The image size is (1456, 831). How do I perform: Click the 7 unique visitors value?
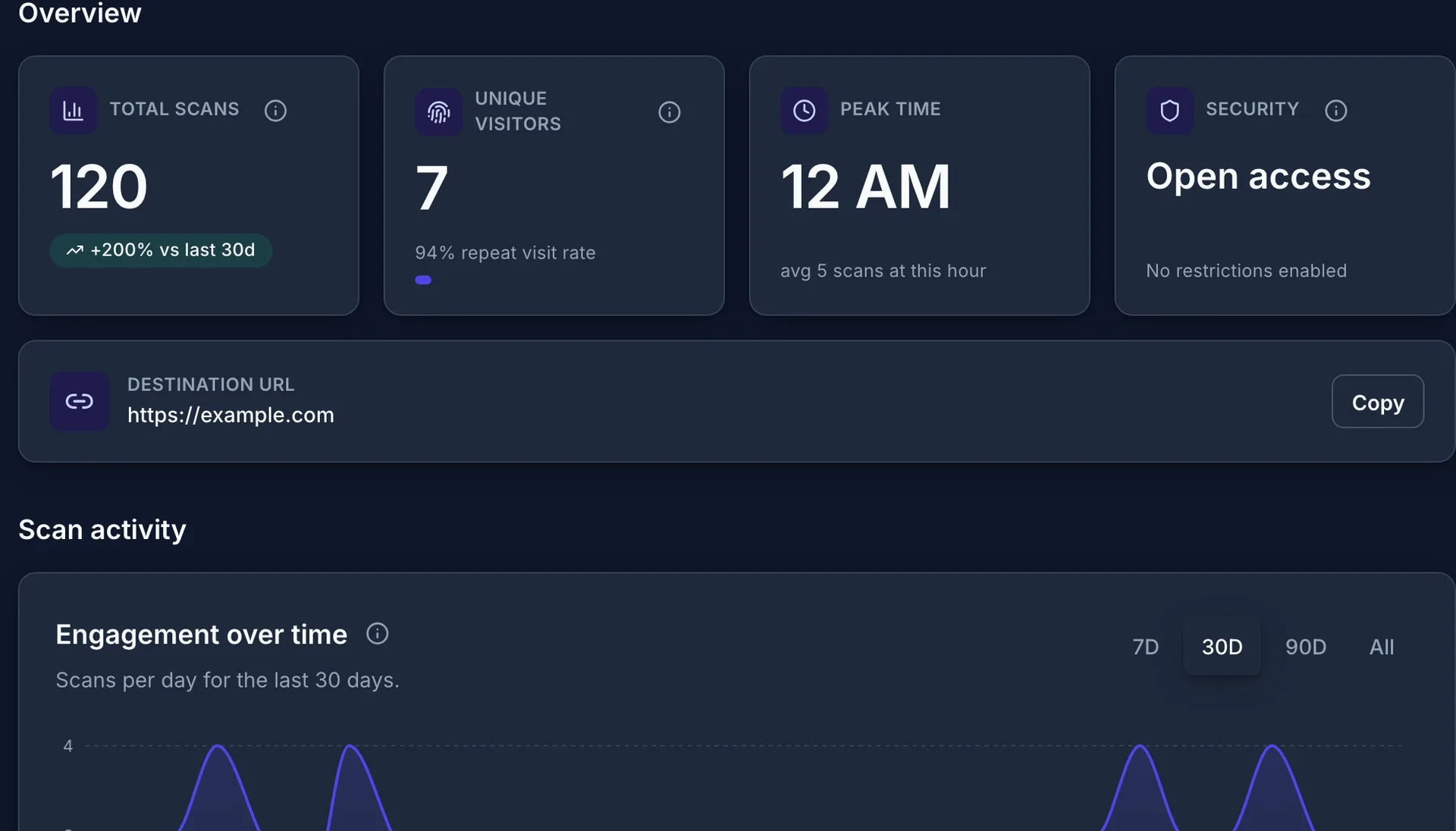[431, 187]
